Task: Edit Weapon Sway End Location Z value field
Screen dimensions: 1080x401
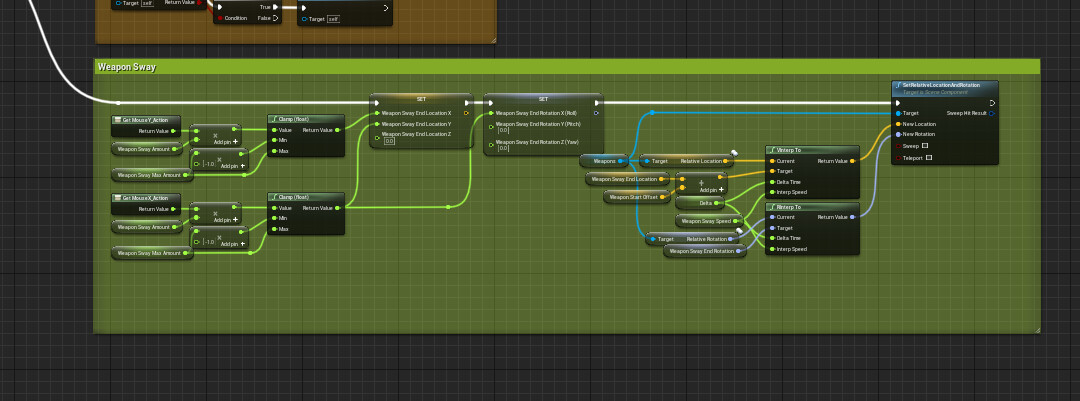Action: [389, 141]
